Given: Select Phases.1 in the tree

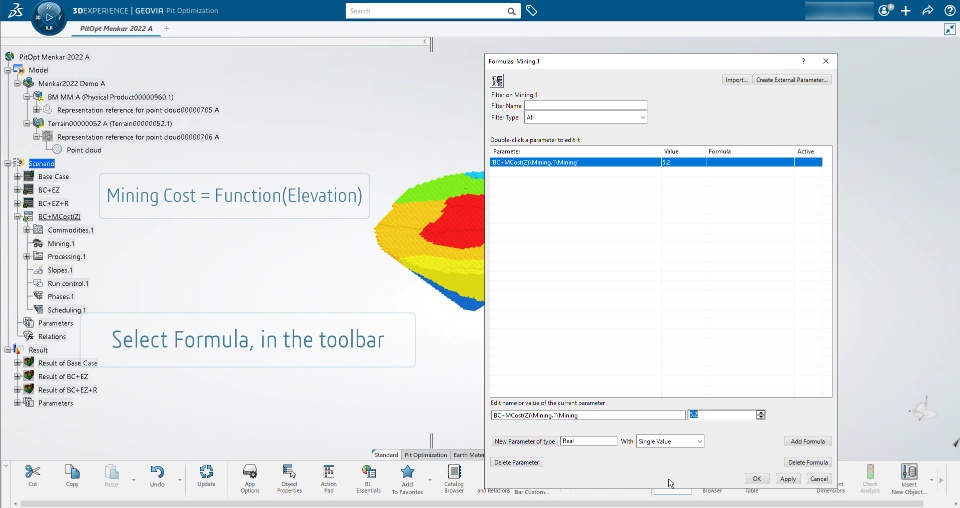Looking at the screenshot, I should pyautogui.click(x=61, y=297).
